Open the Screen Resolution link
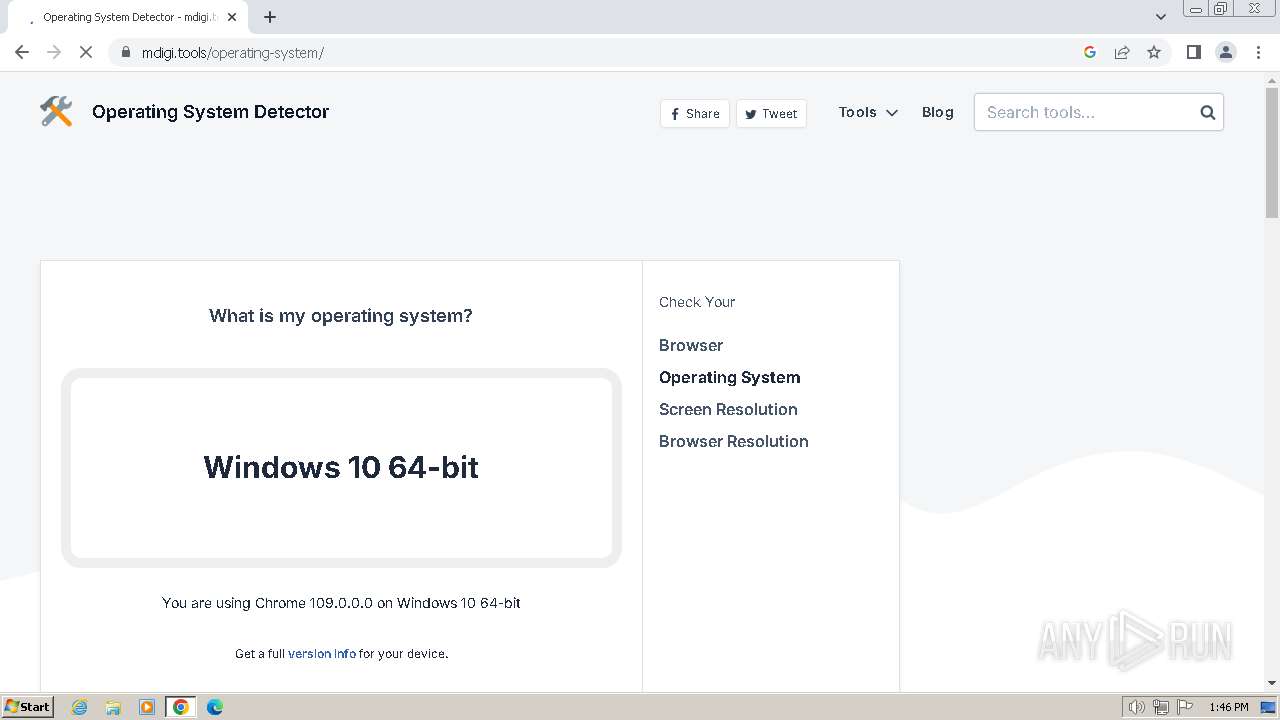This screenshot has height=720, width=1280. [728, 409]
